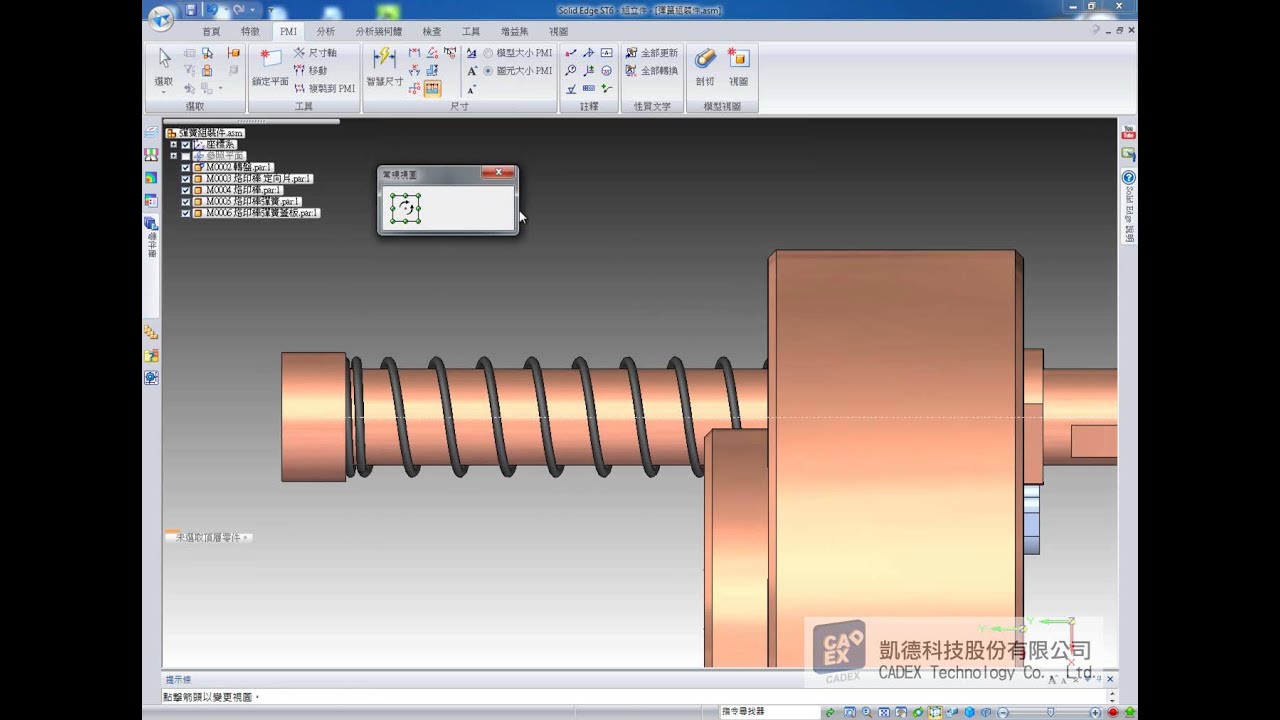Expand the 座標系 tree node

pyautogui.click(x=173, y=145)
